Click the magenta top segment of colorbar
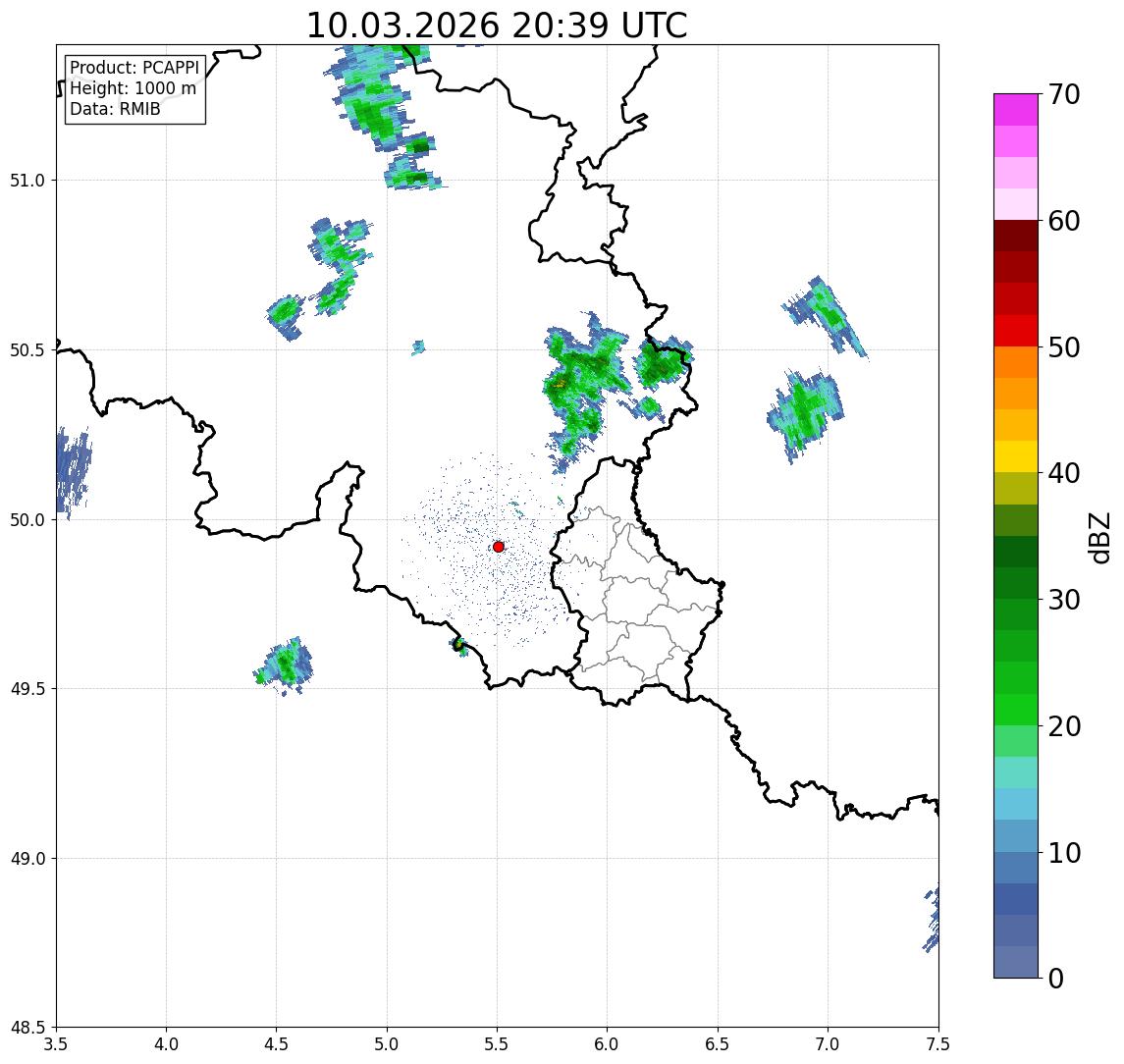The image size is (1124, 1064). coord(1016,110)
